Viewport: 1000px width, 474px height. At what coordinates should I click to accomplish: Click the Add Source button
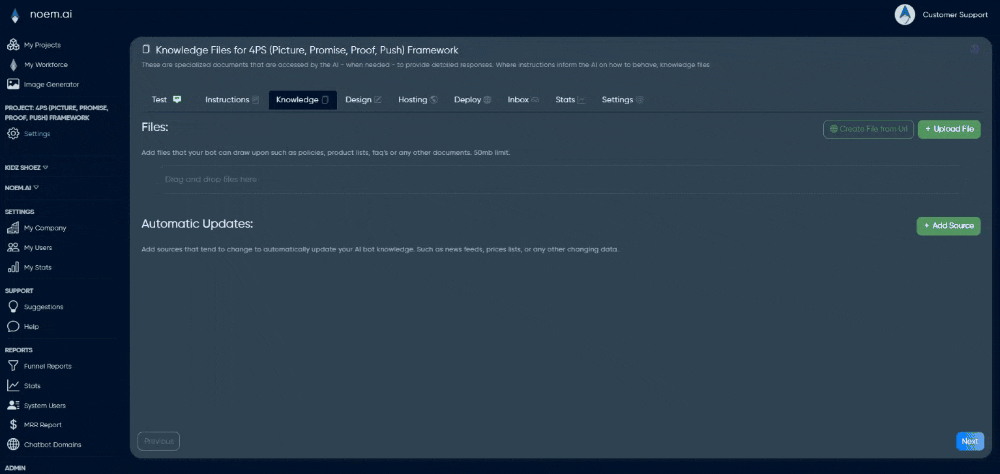(948, 226)
